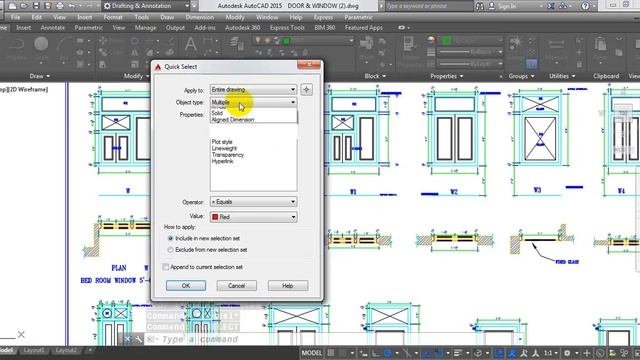Screen dimensions: 640x360
Task: Click the Exchange Apps X icon
Action: [551, 6]
